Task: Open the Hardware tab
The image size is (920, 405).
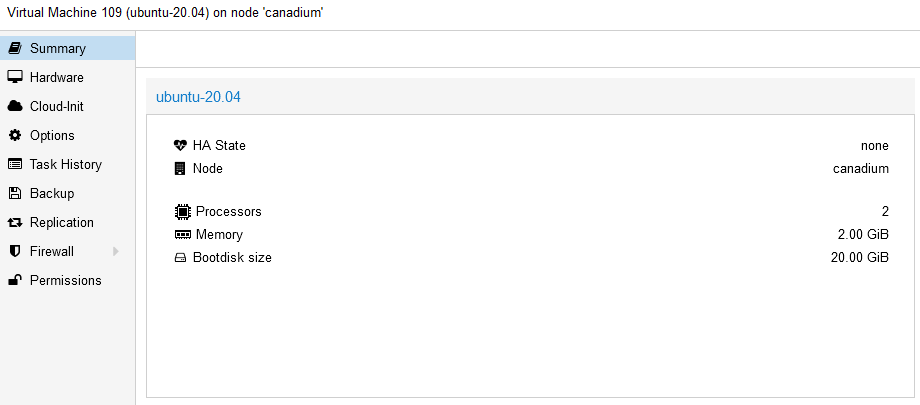Action: pyautogui.click(x=56, y=77)
